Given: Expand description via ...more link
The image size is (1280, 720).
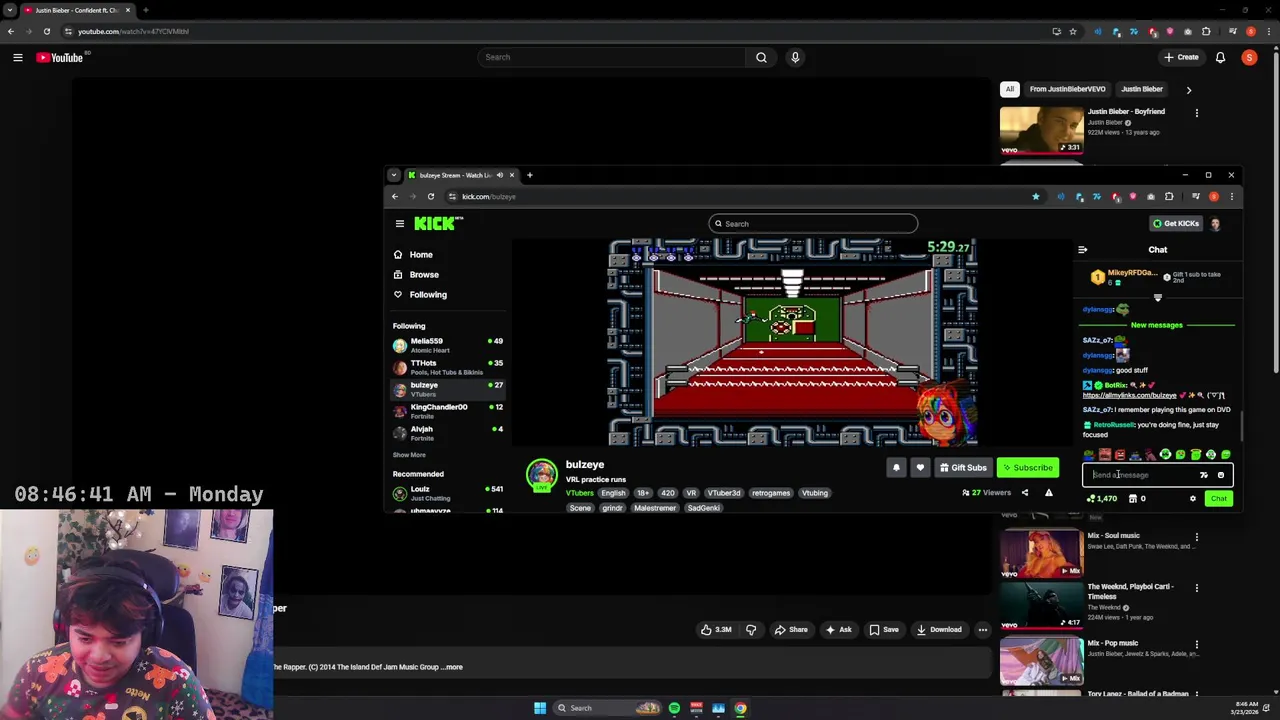Looking at the screenshot, I should pos(453,667).
